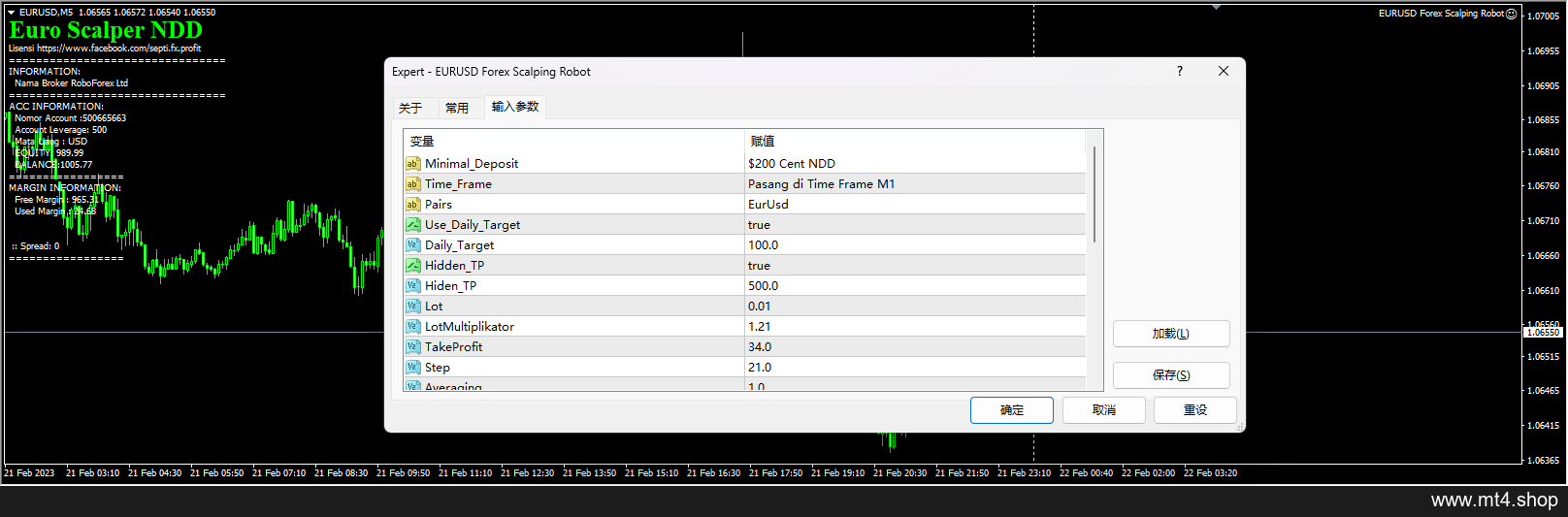Click the 加载(L) load button
The width and height of the screenshot is (1568, 517).
click(1171, 334)
